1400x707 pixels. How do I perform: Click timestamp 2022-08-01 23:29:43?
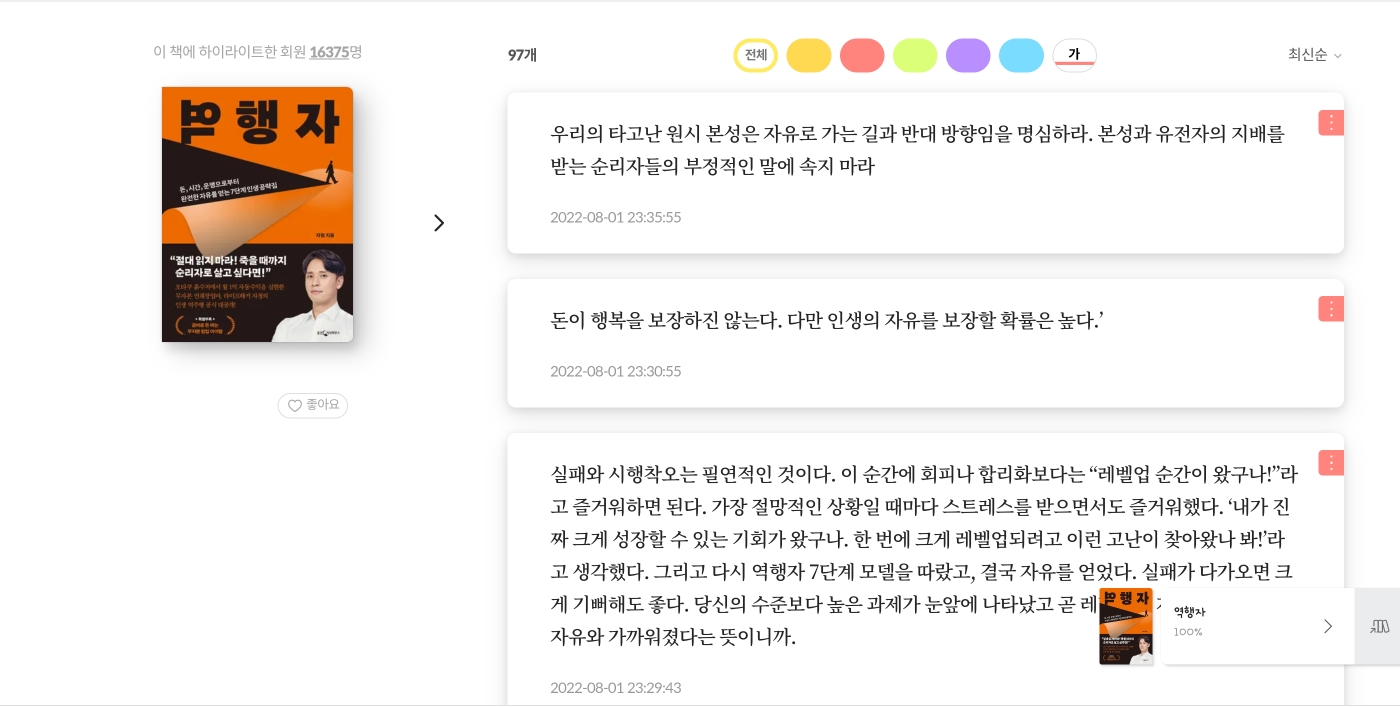pyautogui.click(x=615, y=688)
